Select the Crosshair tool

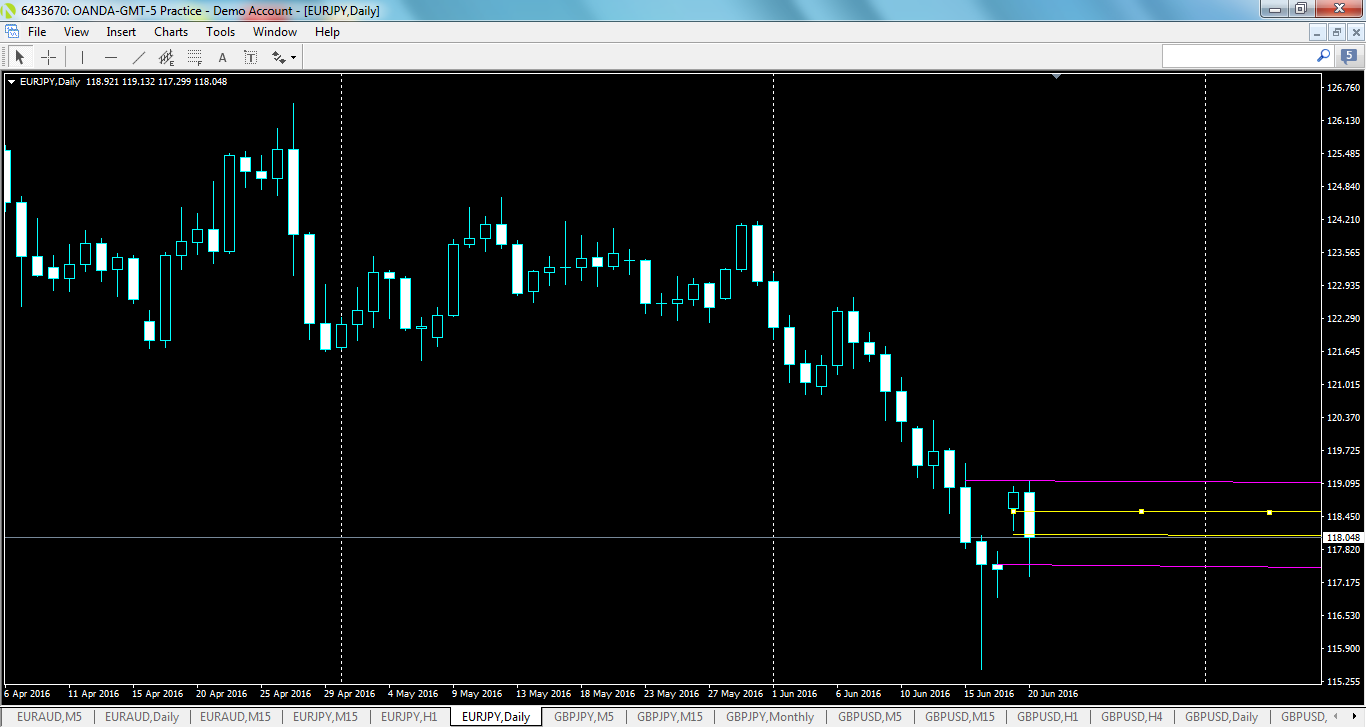click(48, 56)
